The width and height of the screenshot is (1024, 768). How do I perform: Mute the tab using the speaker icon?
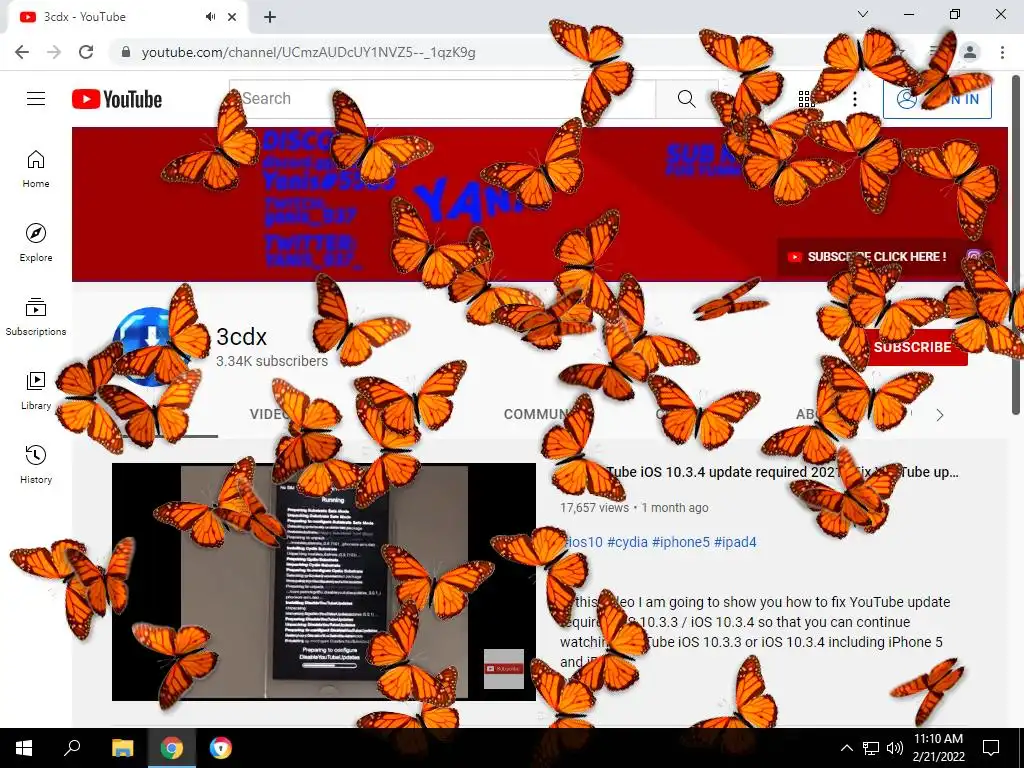(210, 17)
